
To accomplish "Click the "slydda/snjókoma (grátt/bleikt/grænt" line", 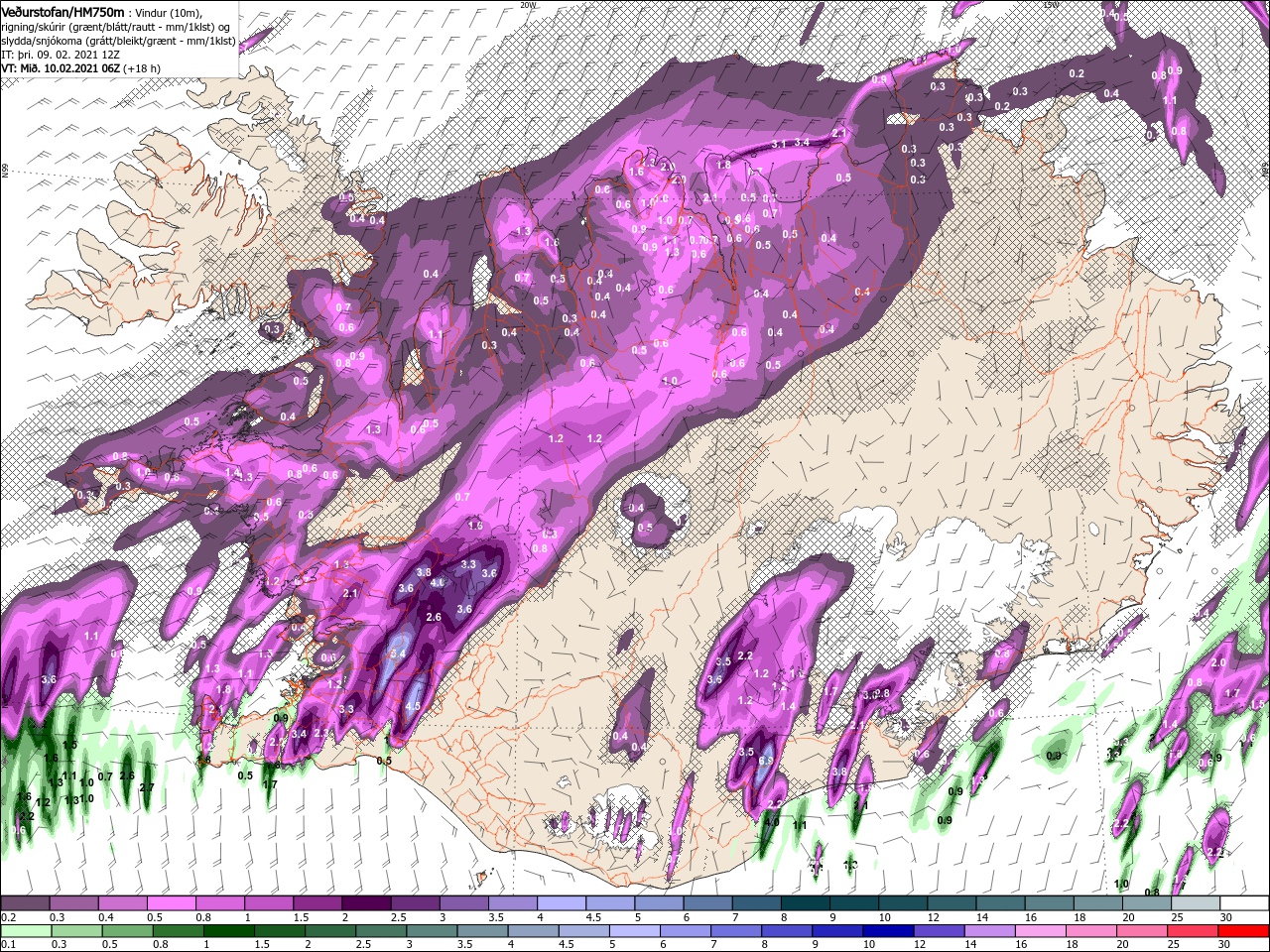I will (x=118, y=41).
